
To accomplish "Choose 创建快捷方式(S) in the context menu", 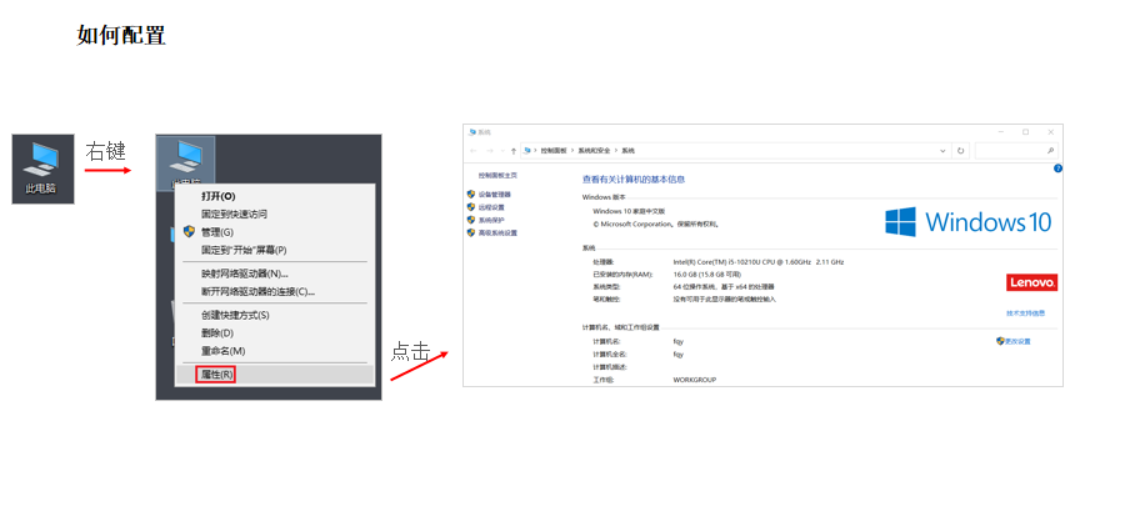I will coord(275,315).
